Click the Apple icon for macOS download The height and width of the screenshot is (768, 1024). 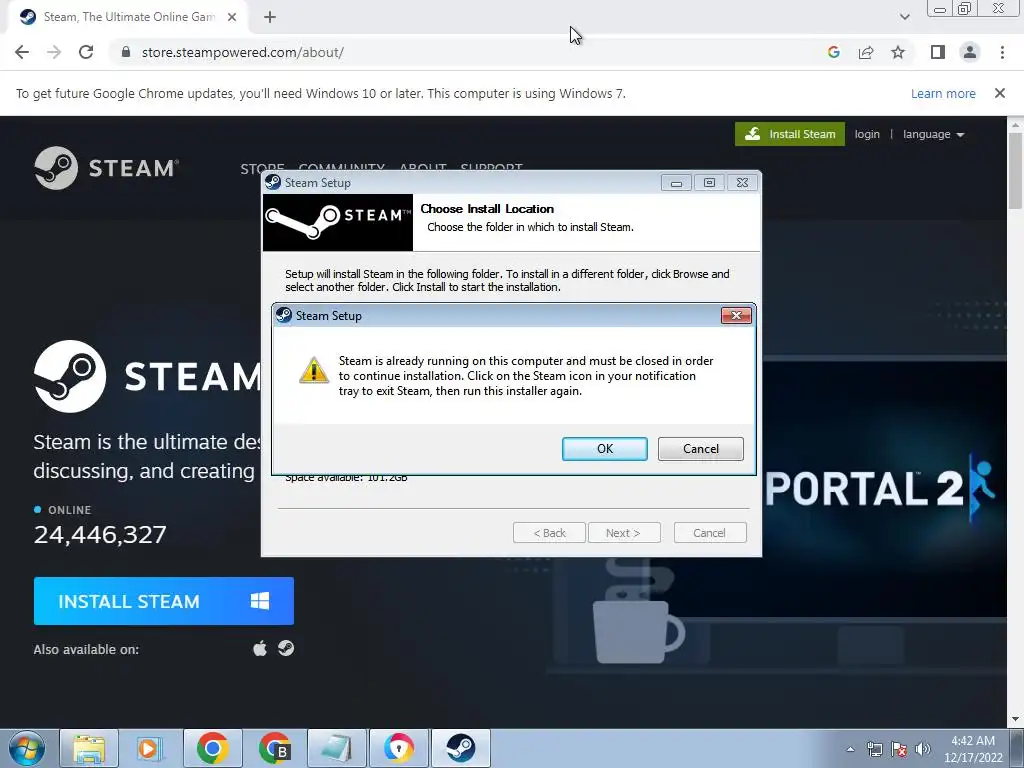tap(260, 648)
